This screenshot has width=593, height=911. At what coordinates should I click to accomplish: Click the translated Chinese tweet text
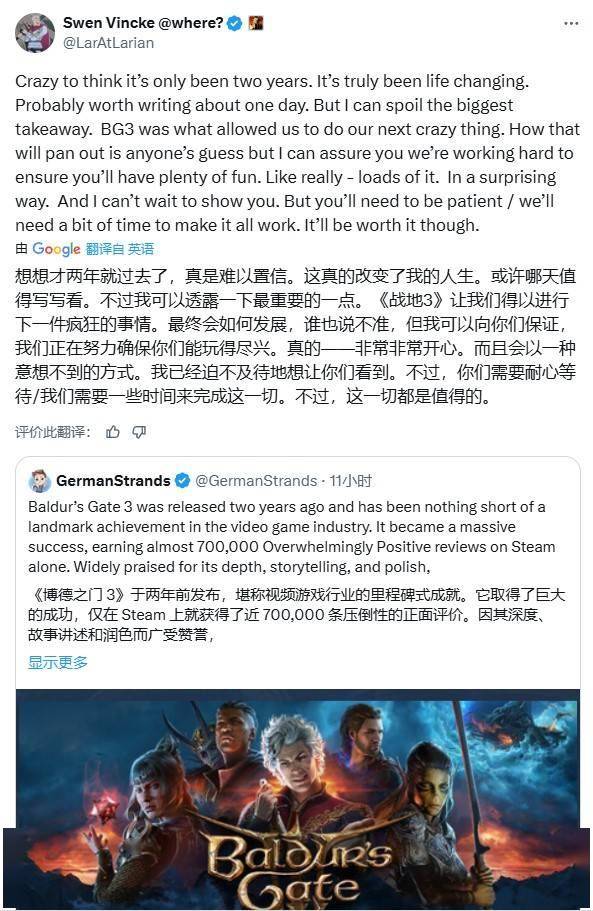[x=296, y=336]
